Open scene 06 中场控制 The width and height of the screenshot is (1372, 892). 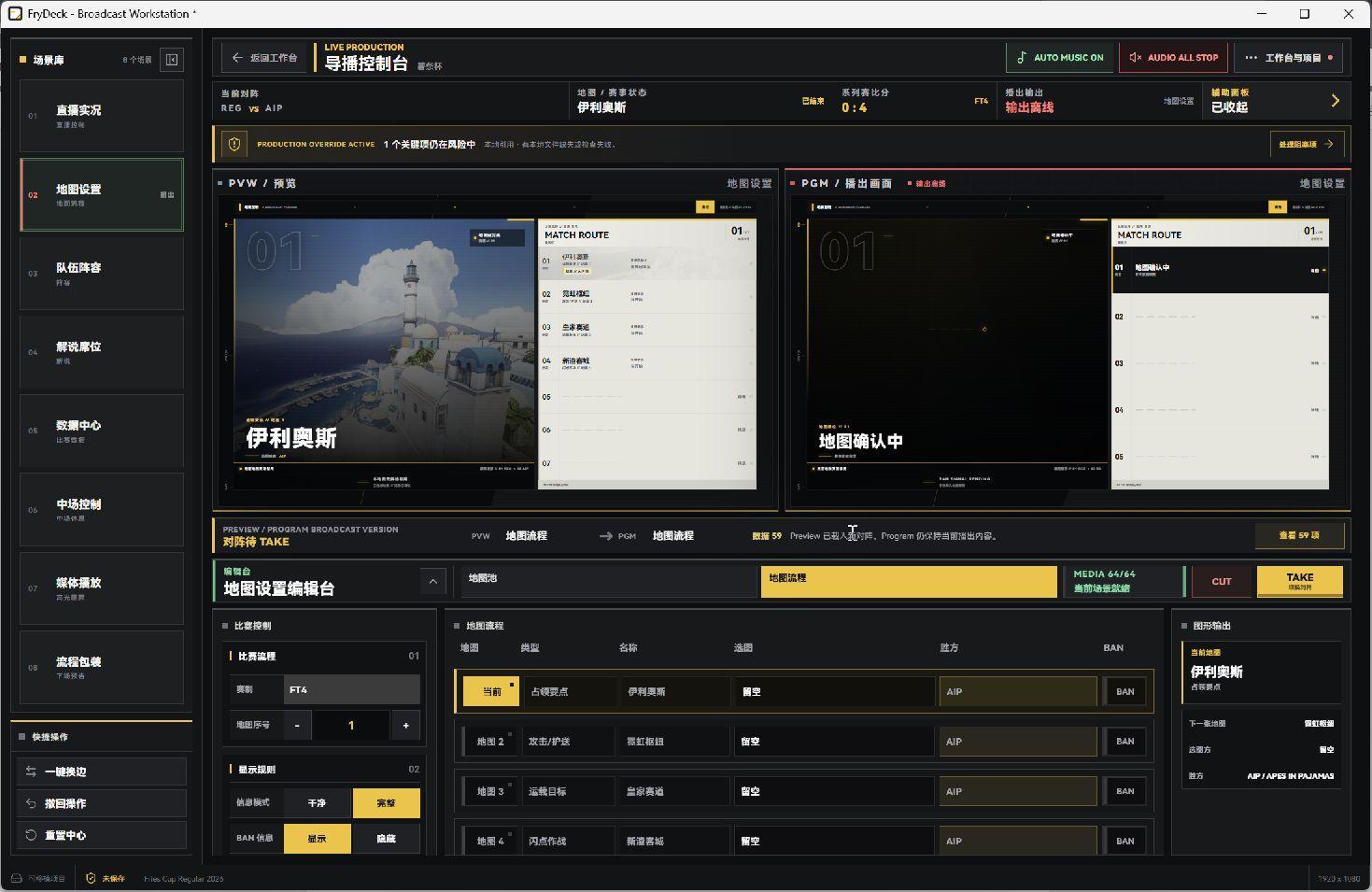click(102, 509)
